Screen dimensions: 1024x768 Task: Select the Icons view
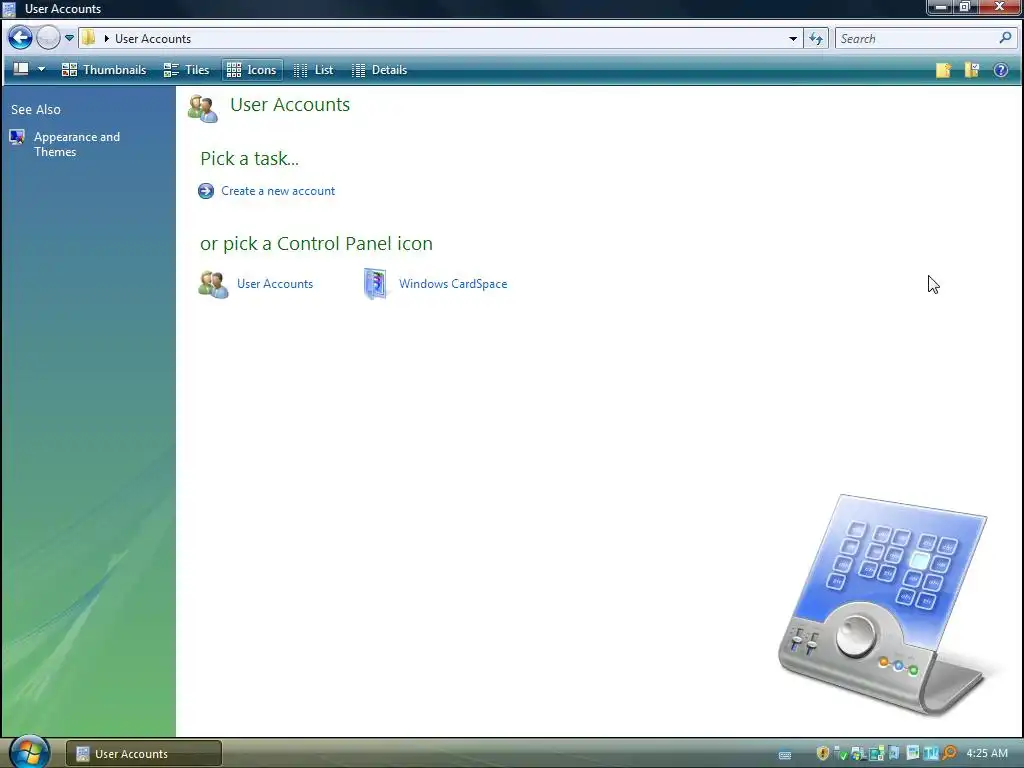click(252, 70)
